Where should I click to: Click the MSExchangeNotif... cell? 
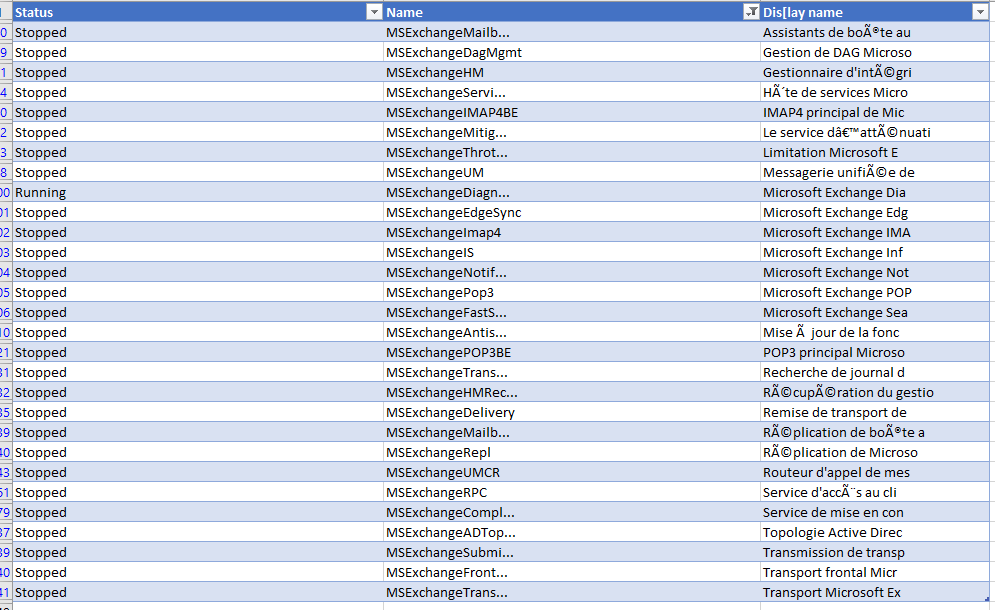pyautogui.click(x=572, y=272)
